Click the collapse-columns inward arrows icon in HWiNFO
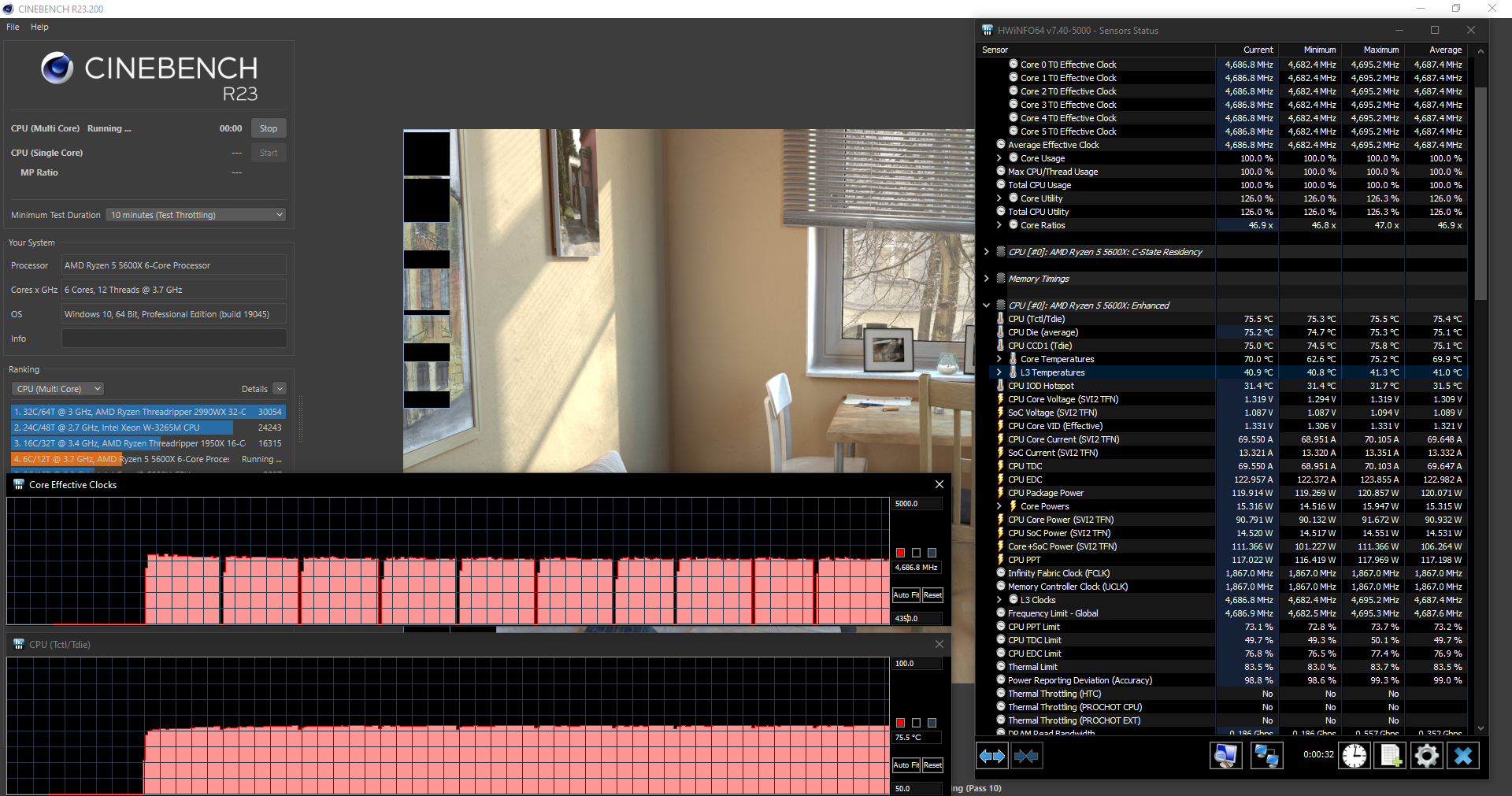Viewport: 1512px width, 796px height. 1025,756
